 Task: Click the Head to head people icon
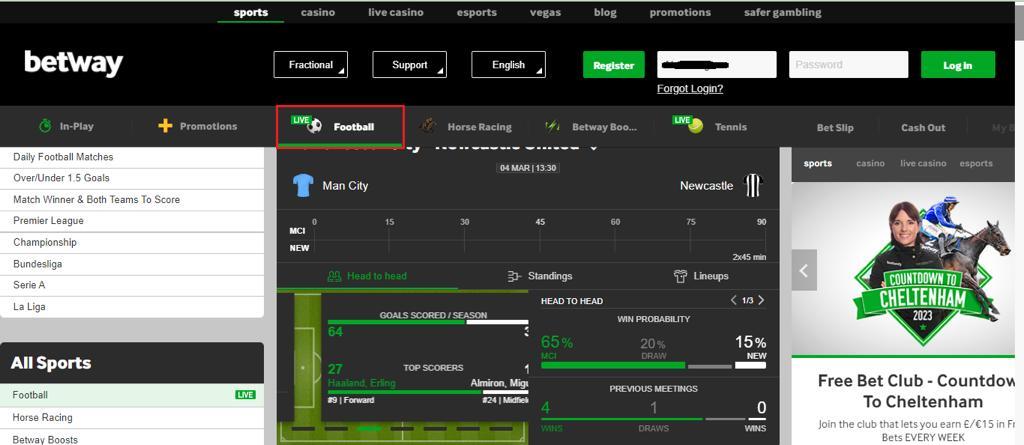(334, 276)
